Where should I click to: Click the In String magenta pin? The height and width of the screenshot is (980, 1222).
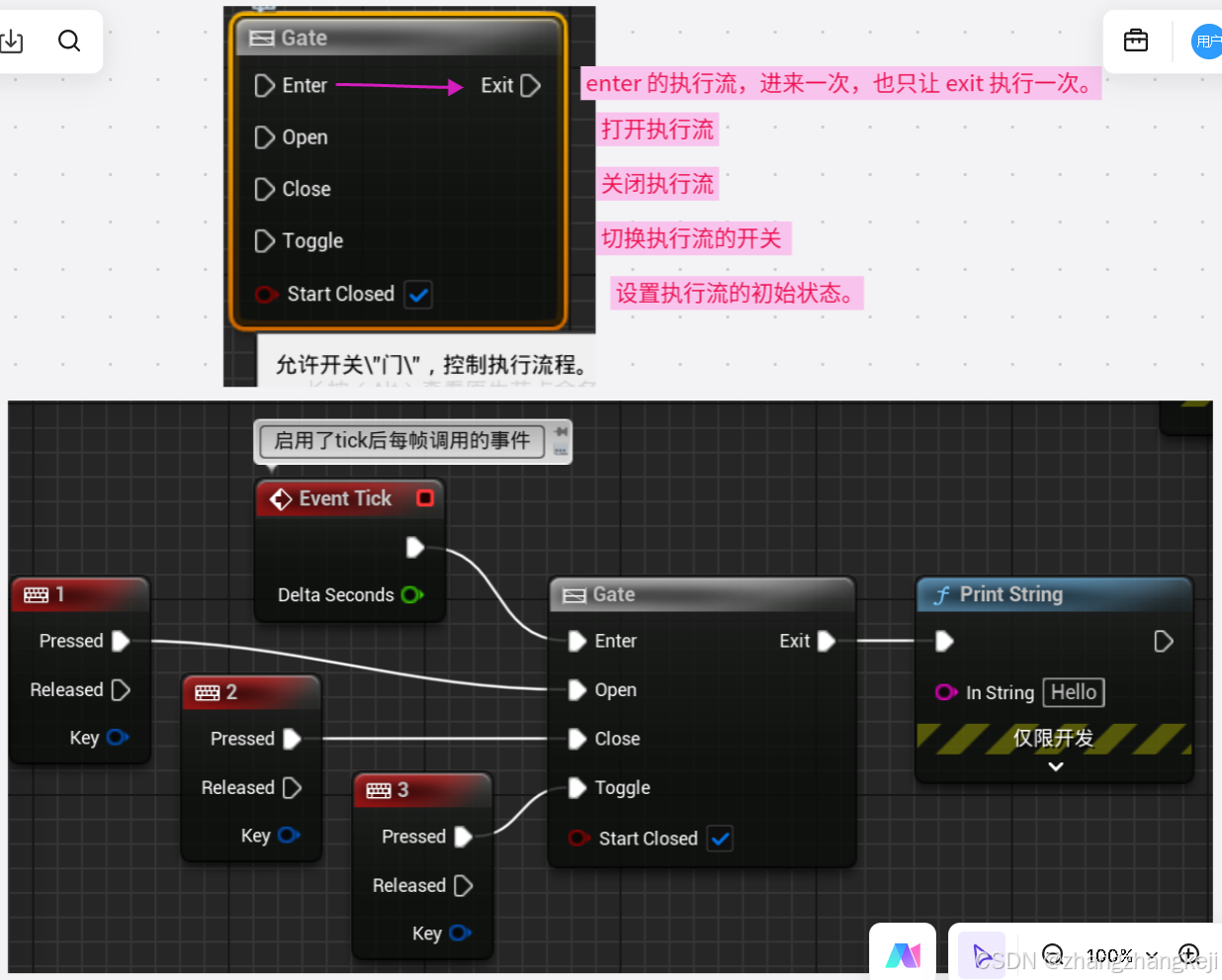(946, 692)
